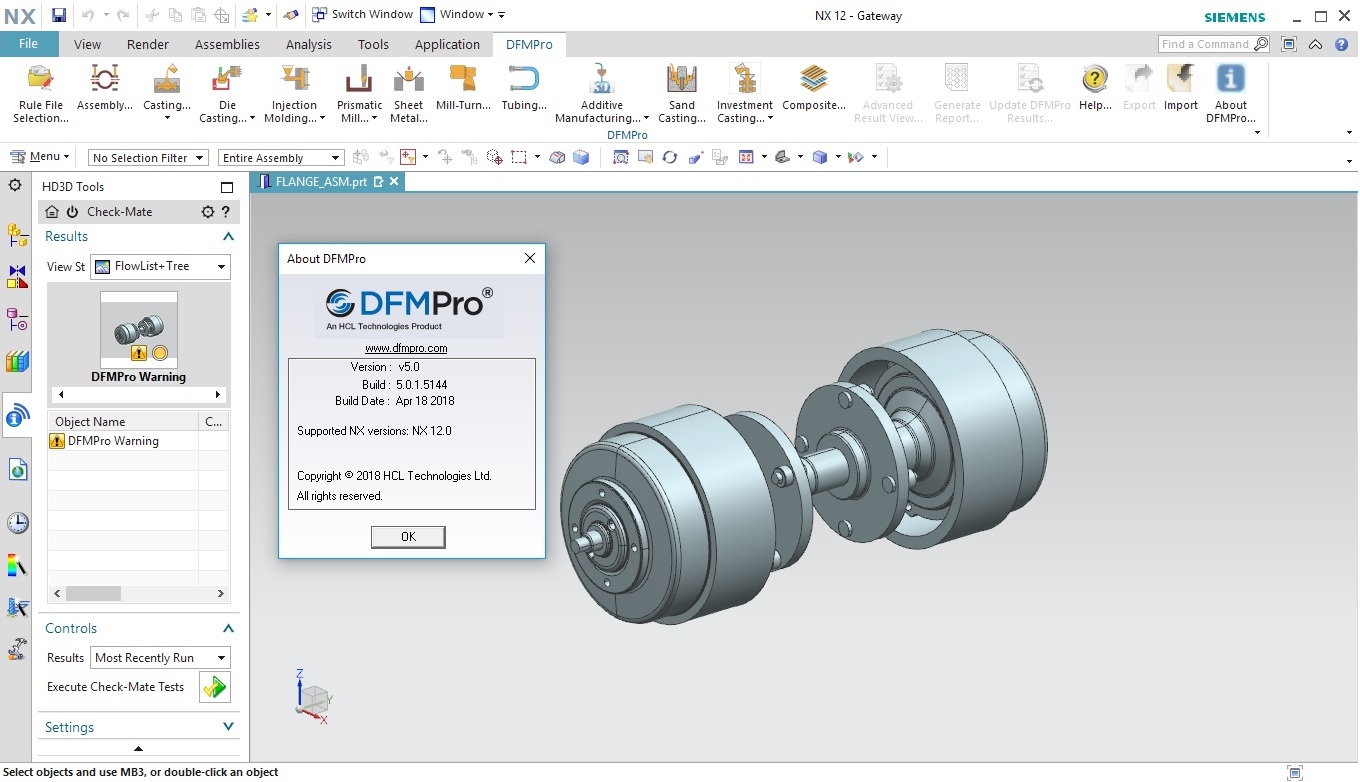Image resolution: width=1360 pixels, height=782 pixels.
Task: Click OK in About DFMPro dialog
Action: coord(408,537)
